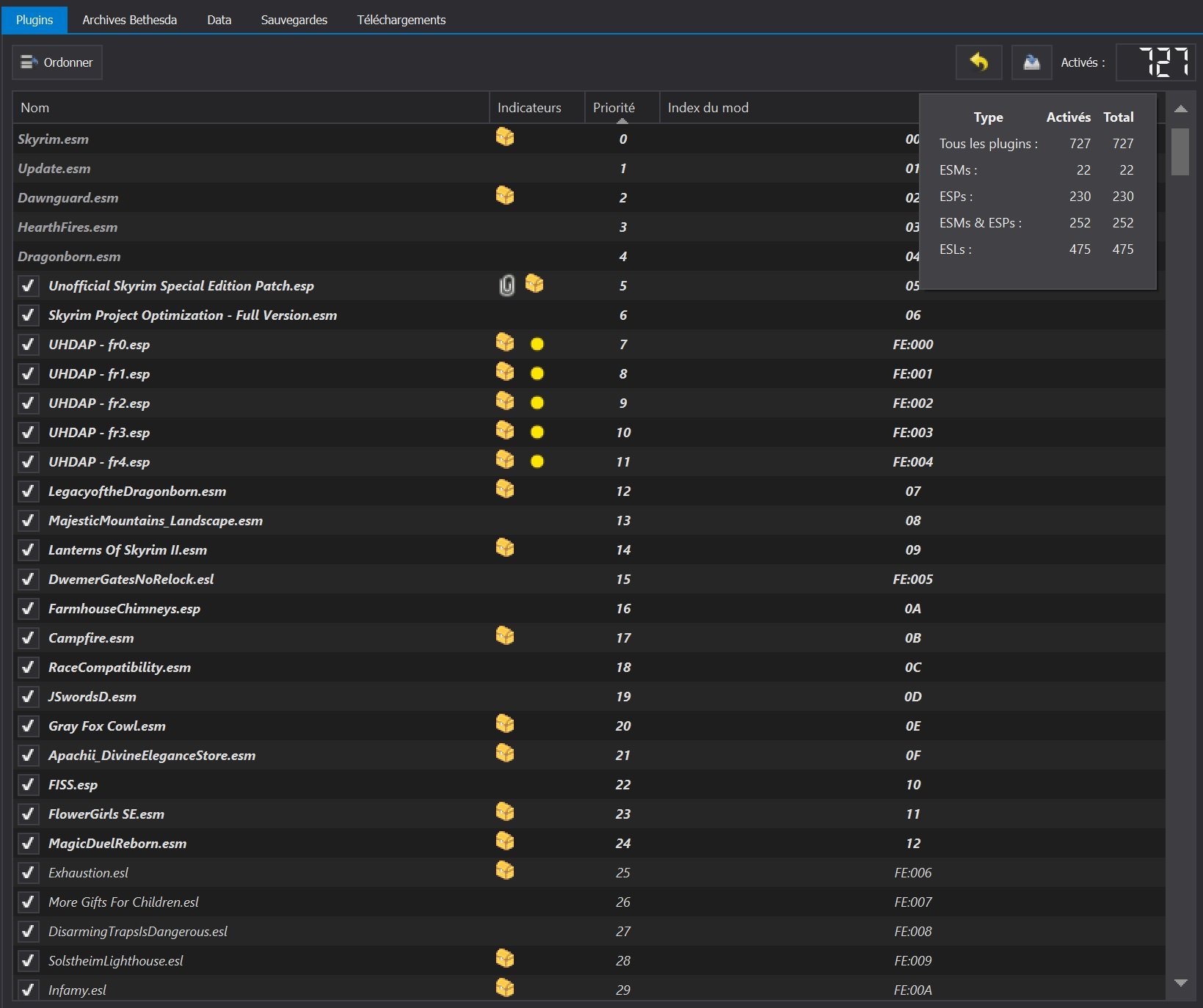Click the yellow dot indicator on UHDAP - fr0.esp

[537, 344]
